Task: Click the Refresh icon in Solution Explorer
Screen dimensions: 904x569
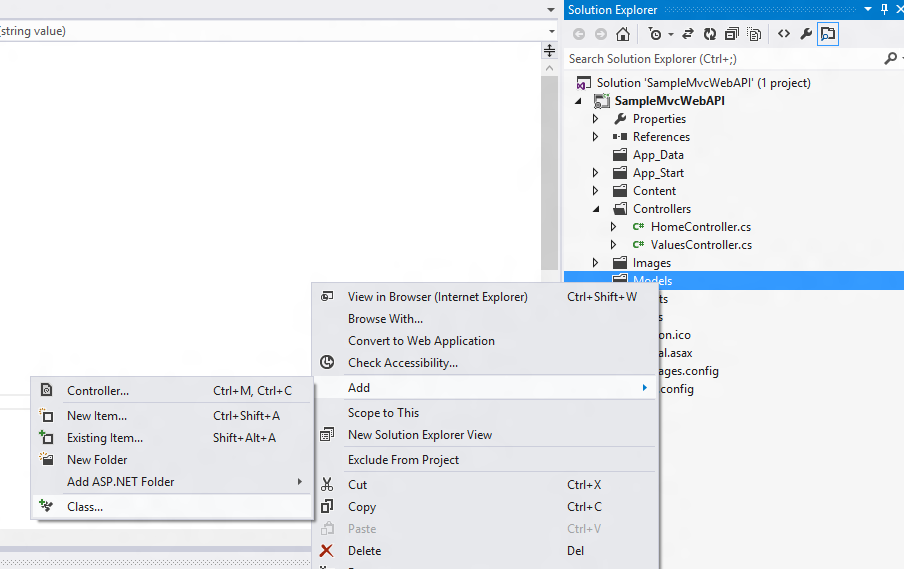Action: tap(710, 34)
